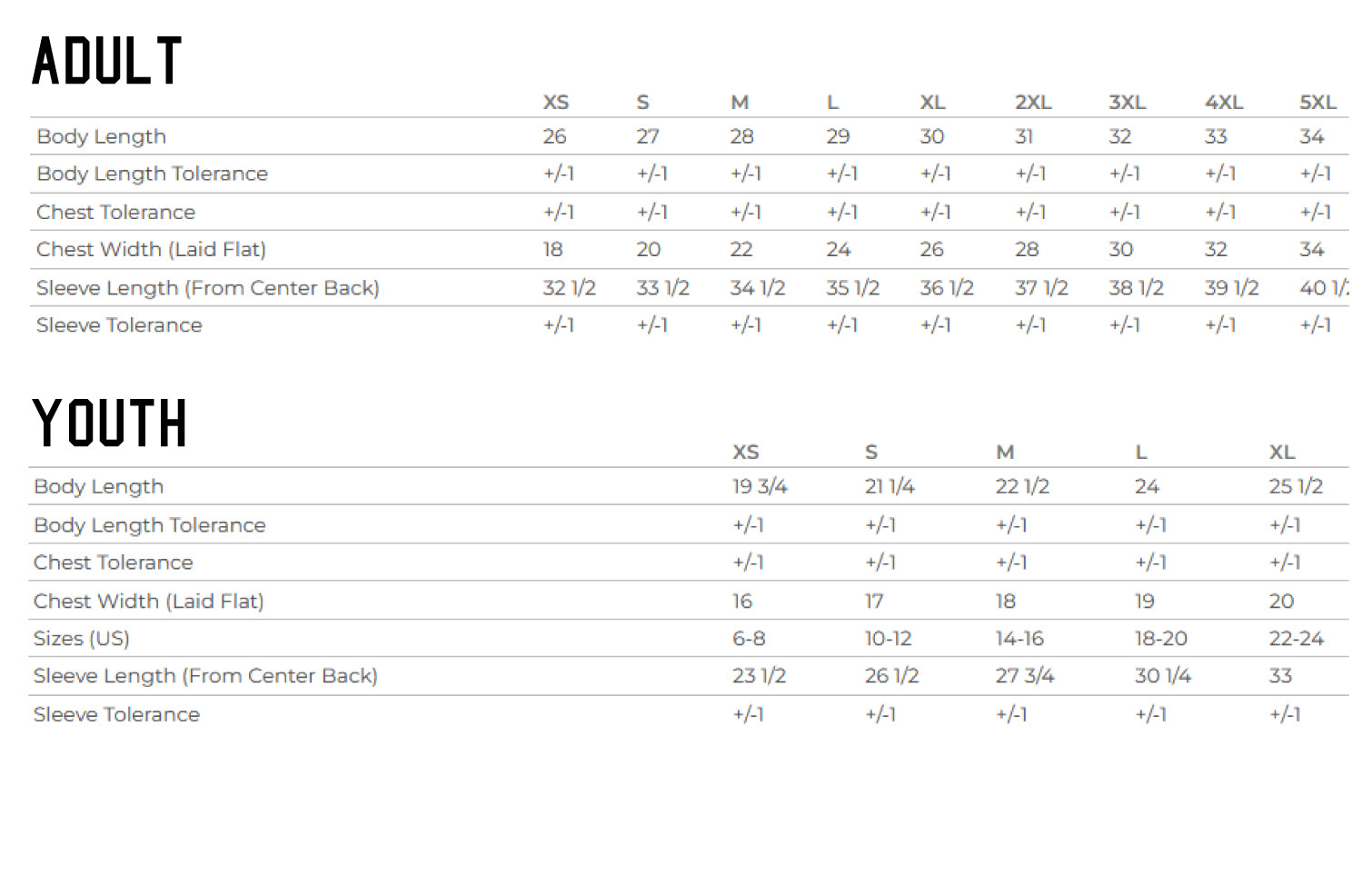
Task: Click youth chest width value 20
Action: click(1281, 601)
